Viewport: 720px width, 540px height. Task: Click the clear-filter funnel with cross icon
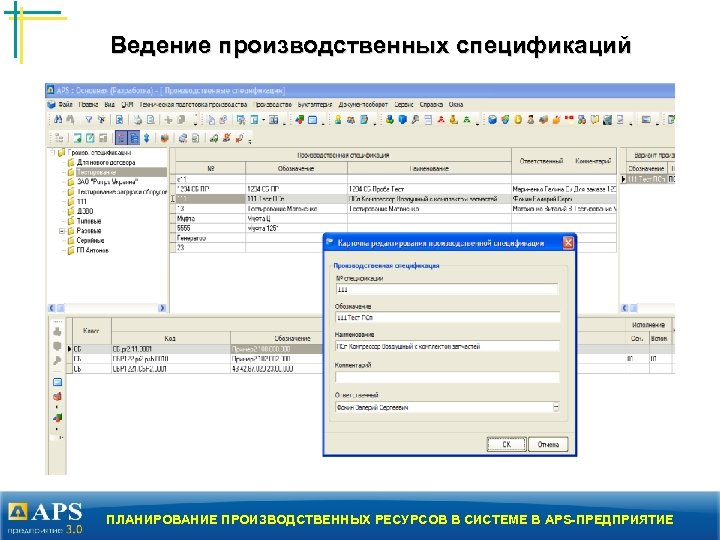pyautogui.click(x=101, y=120)
